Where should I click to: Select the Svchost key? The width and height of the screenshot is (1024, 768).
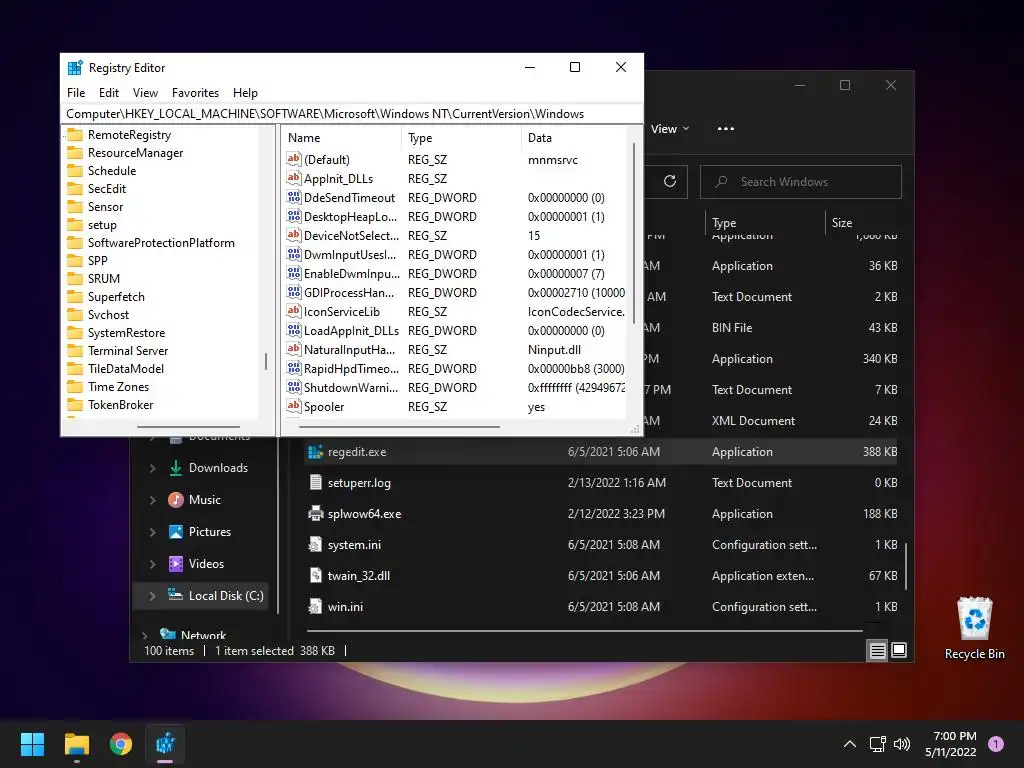point(108,315)
